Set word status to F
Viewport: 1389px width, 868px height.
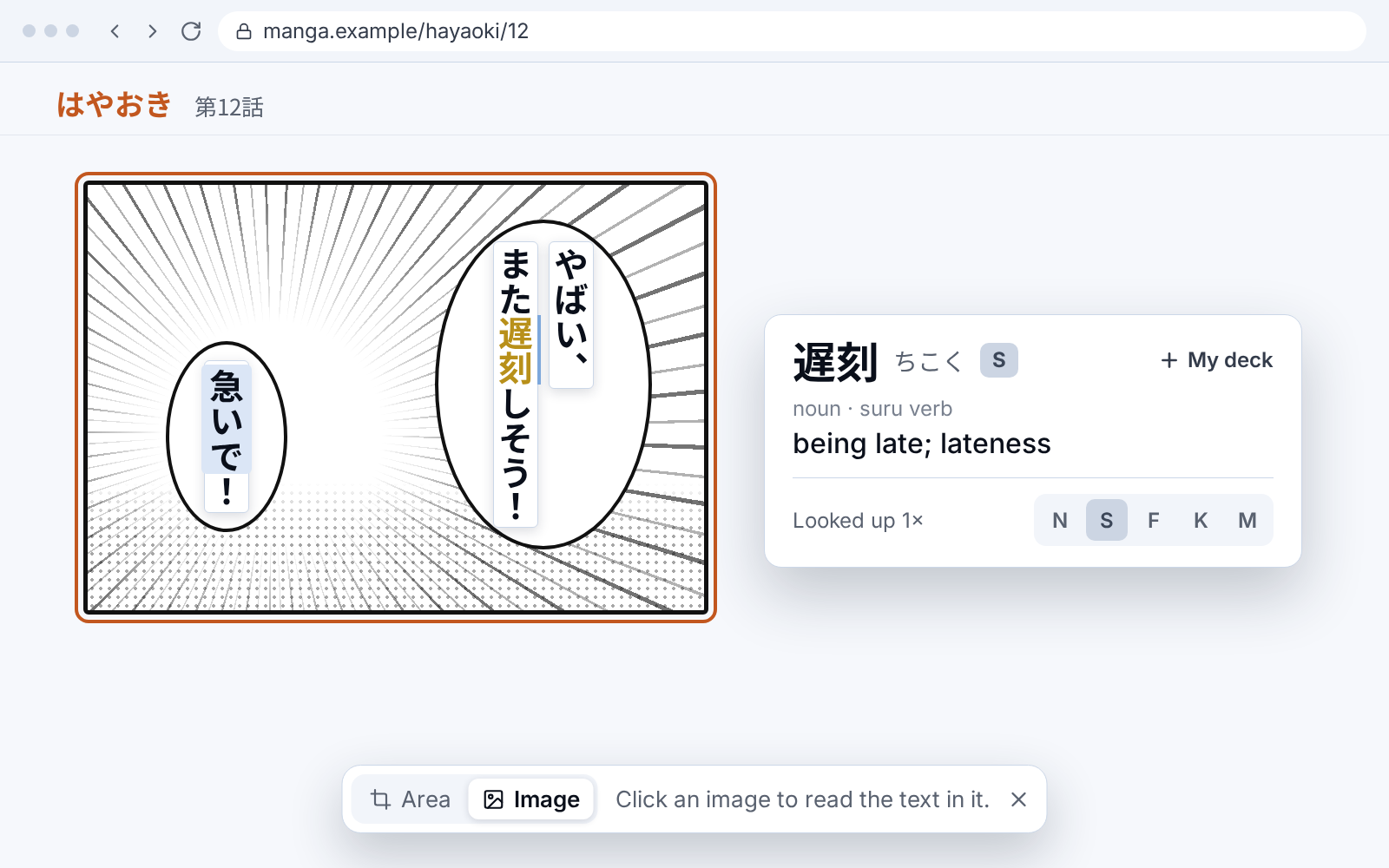[1154, 520]
